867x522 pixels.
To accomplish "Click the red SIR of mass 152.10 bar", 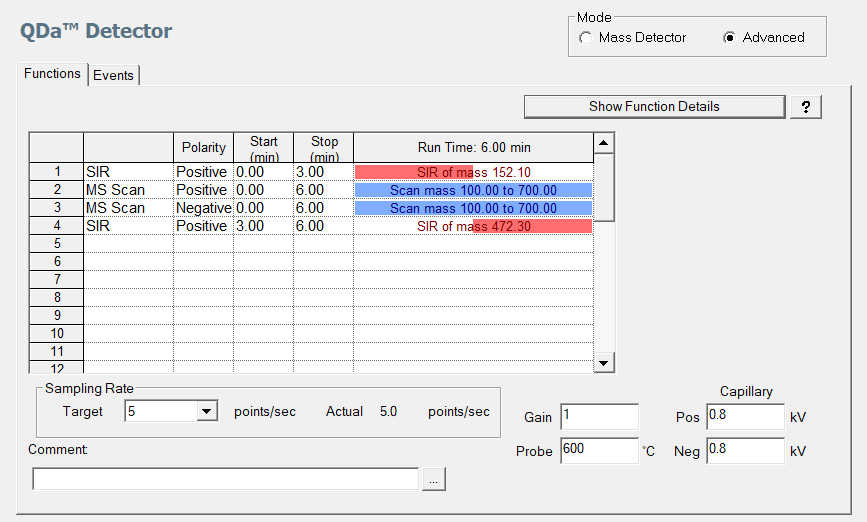I will (x=414, y=172).
